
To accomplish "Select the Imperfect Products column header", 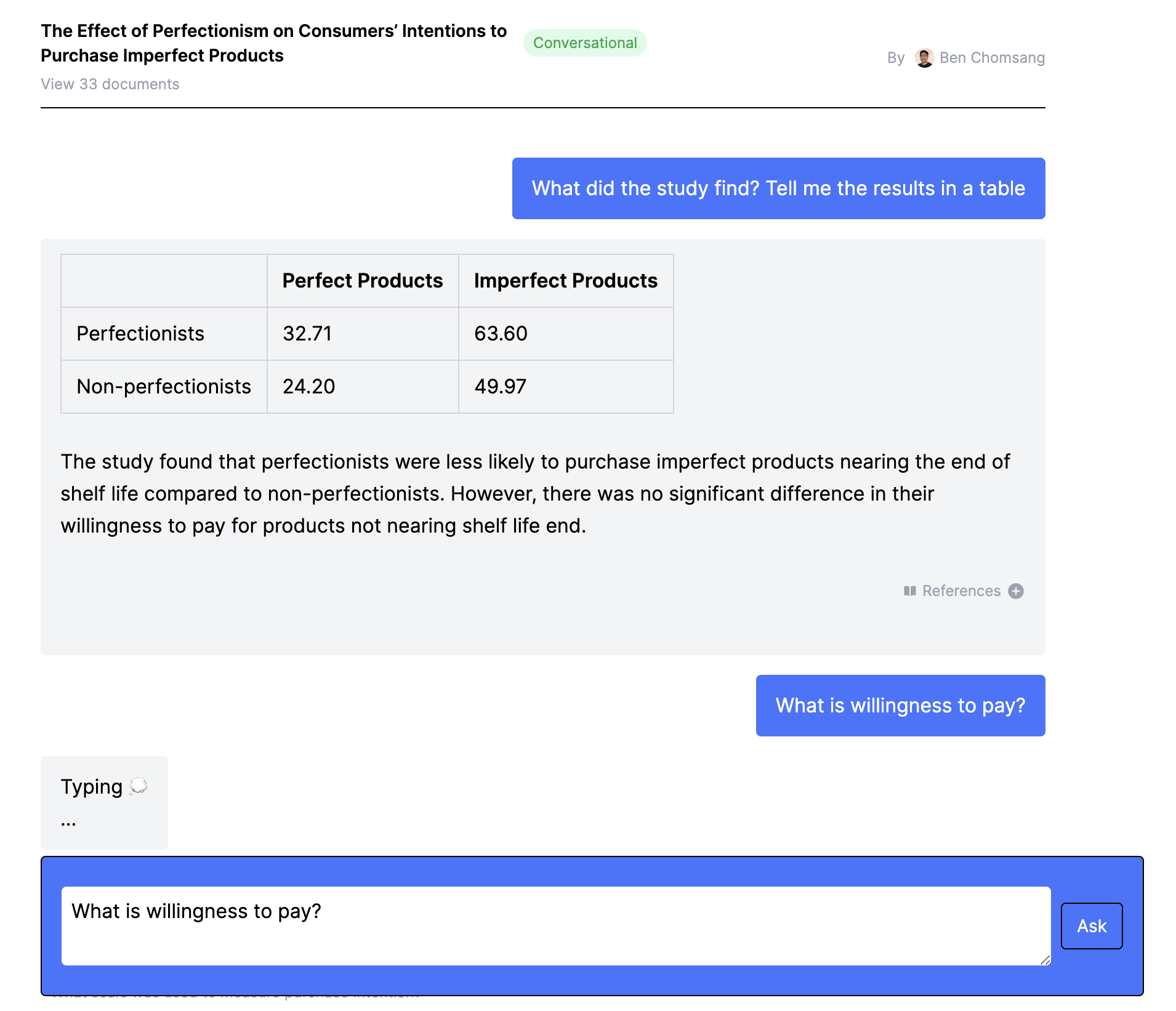I will (566, 281).
